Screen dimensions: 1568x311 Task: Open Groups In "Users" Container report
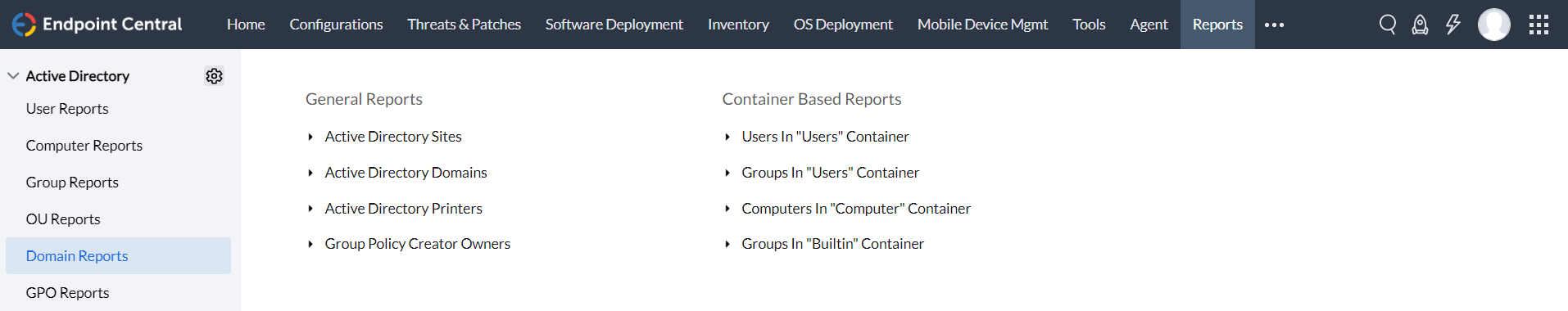click(830, 173)
